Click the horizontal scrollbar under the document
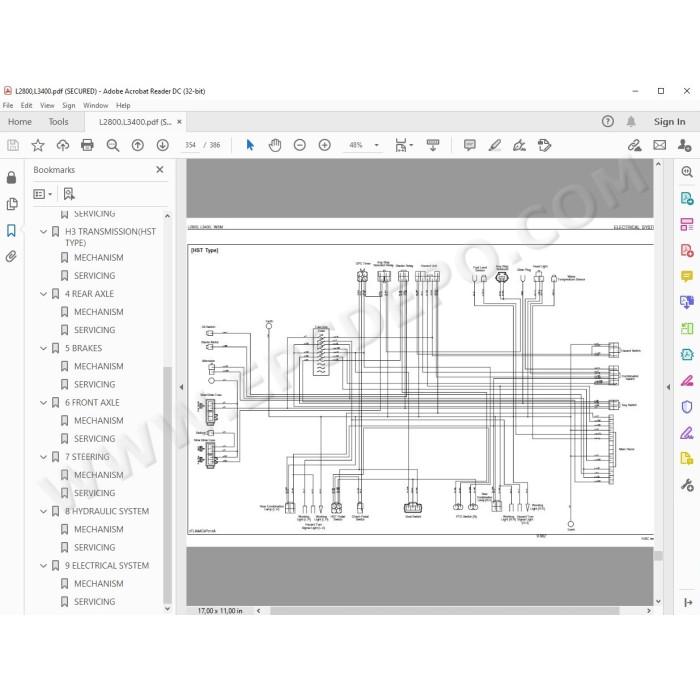The height and width of the screenshot is (700, 700). click(444, 611)
